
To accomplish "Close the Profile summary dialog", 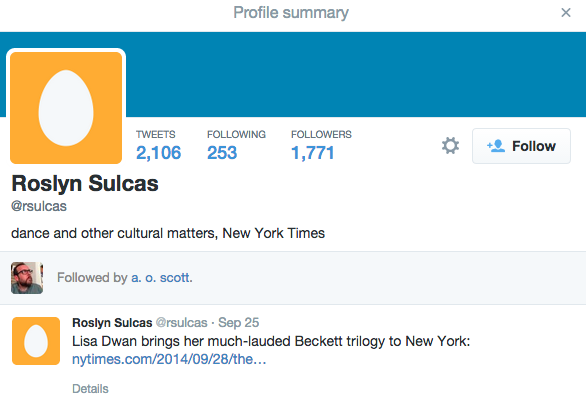I will pyautogui.click(x=566, y=13).
